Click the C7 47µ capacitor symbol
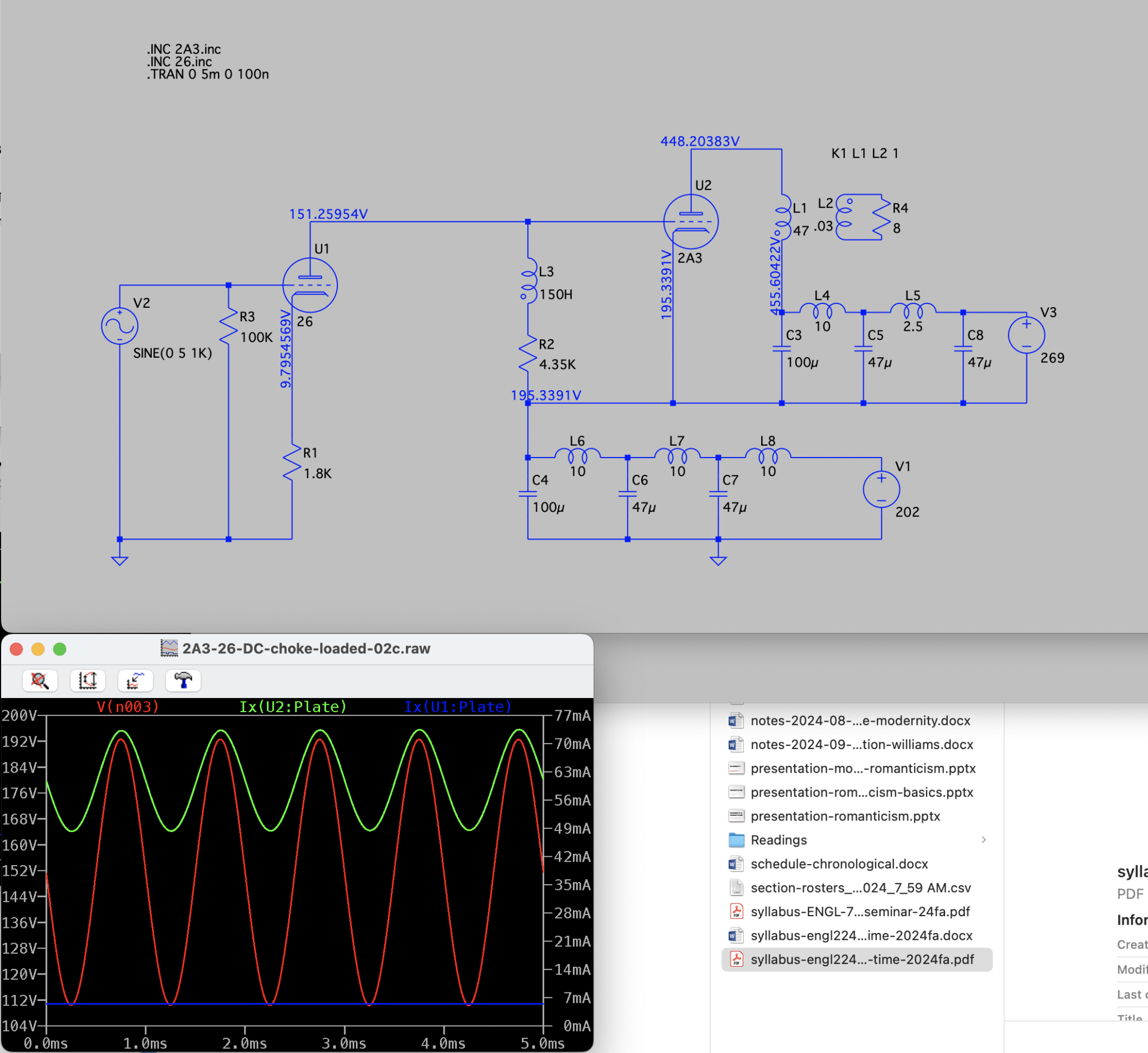Screen dimensions: 1148x1053 (718, 493)
